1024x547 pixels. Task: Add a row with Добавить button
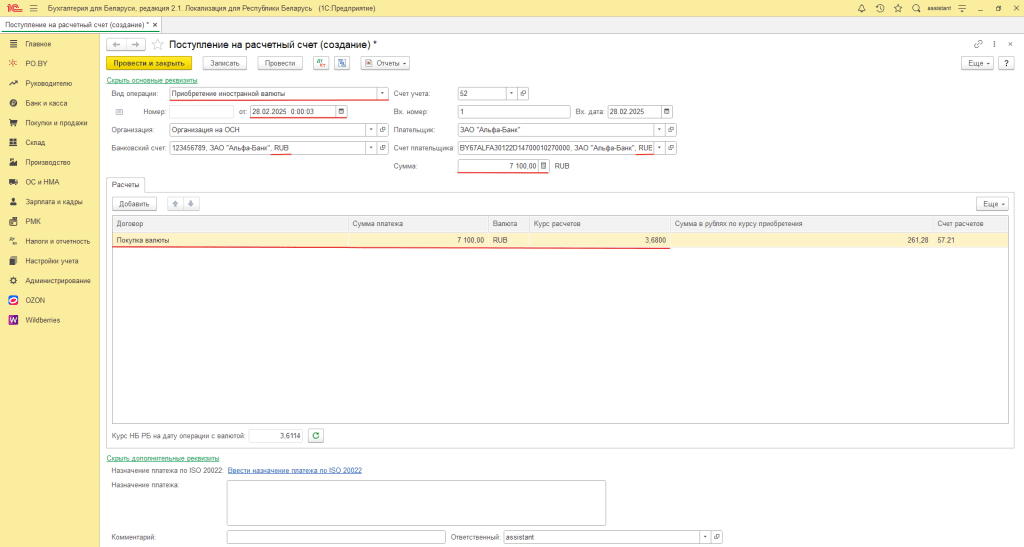pos(134,204)
